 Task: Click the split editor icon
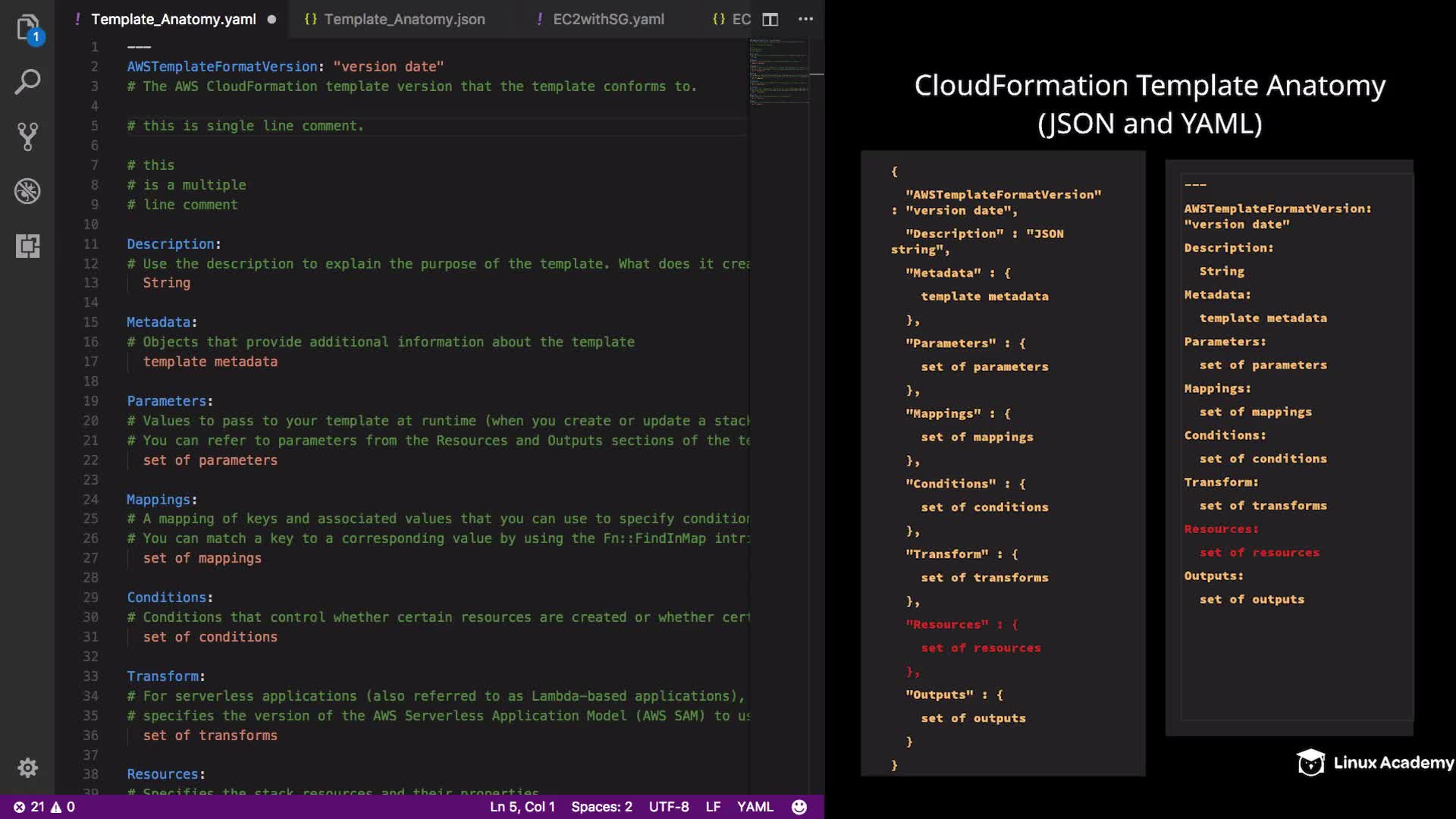coord(770,19)
